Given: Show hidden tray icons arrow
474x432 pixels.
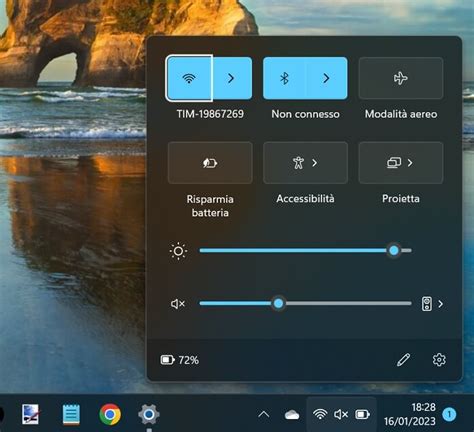Looking at the screenshot, I should point(264,414).
